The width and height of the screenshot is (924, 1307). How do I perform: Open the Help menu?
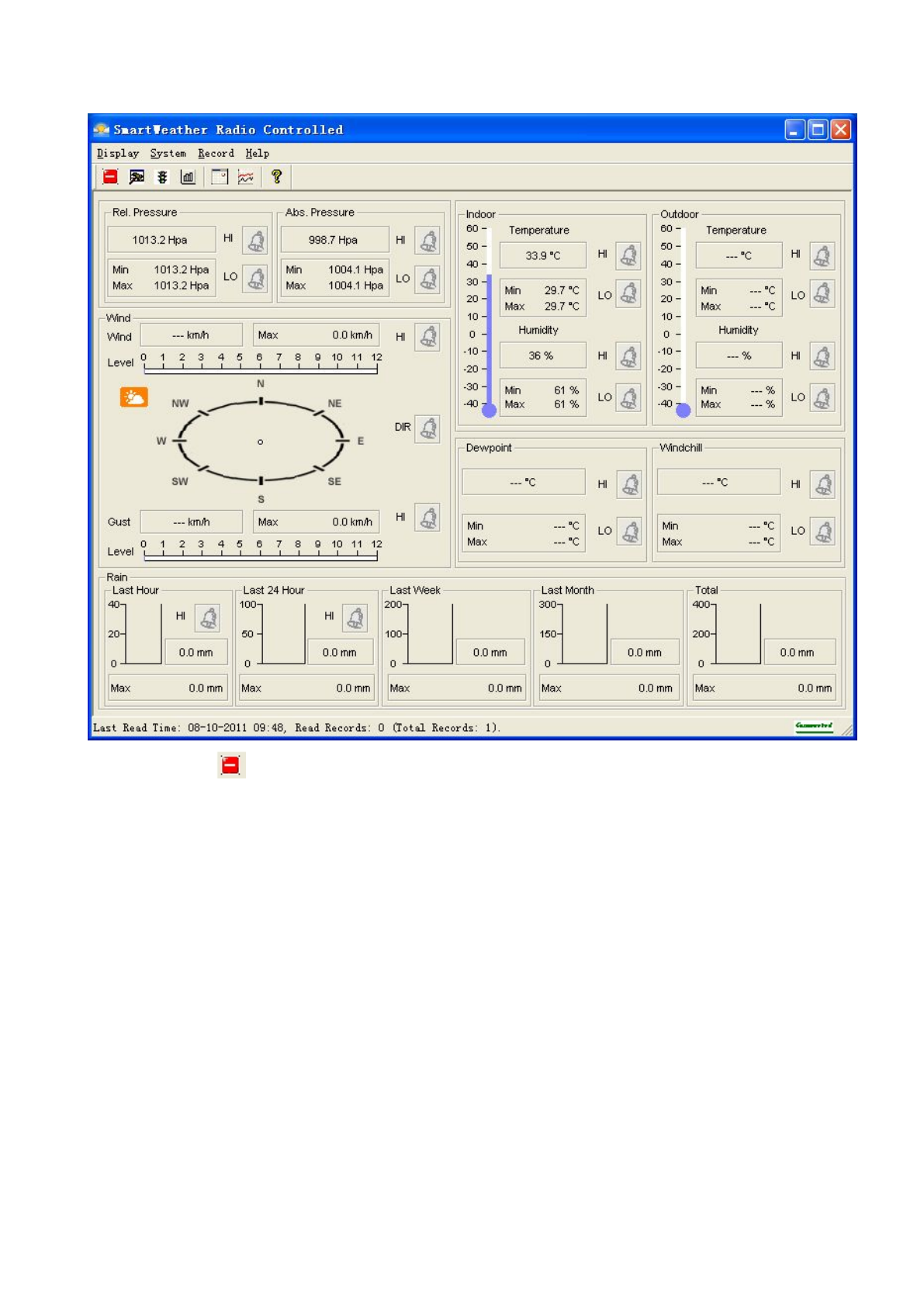pos(258,154)
